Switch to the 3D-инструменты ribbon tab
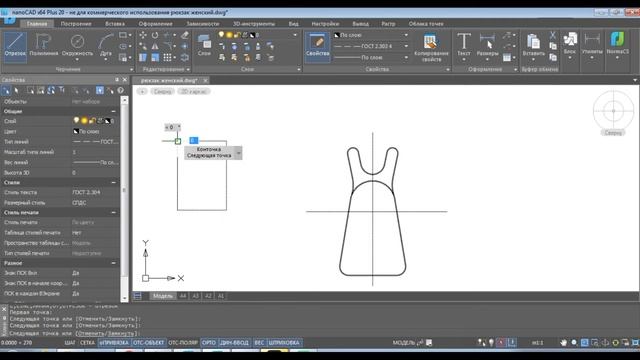640x360 pixels. click(253, 24)
